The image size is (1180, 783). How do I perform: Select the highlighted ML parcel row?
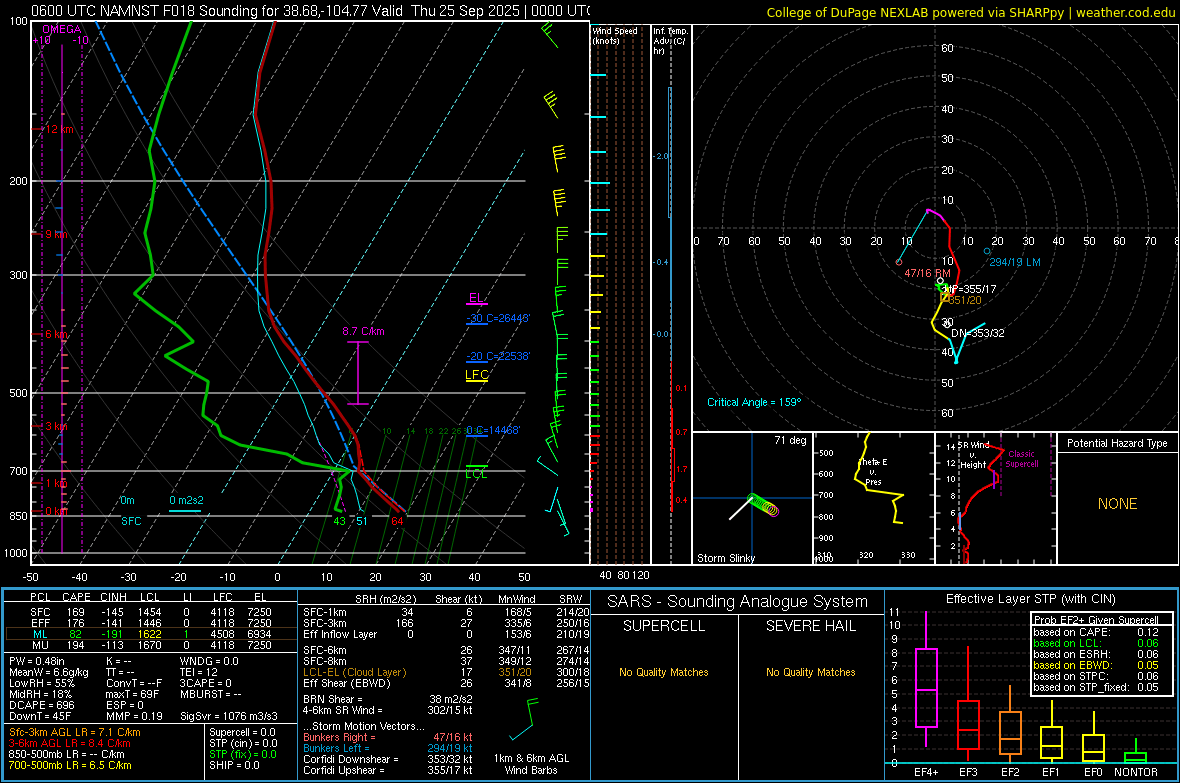point(151,634)
